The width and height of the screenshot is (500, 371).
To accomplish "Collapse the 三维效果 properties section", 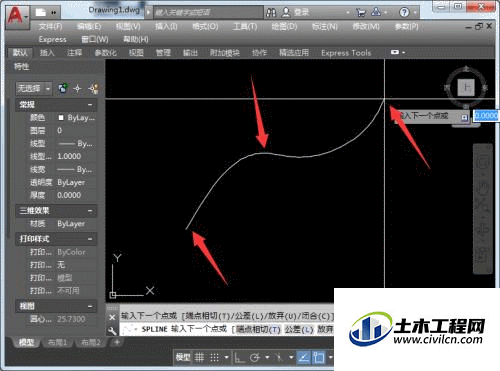I will pos(90,211).
